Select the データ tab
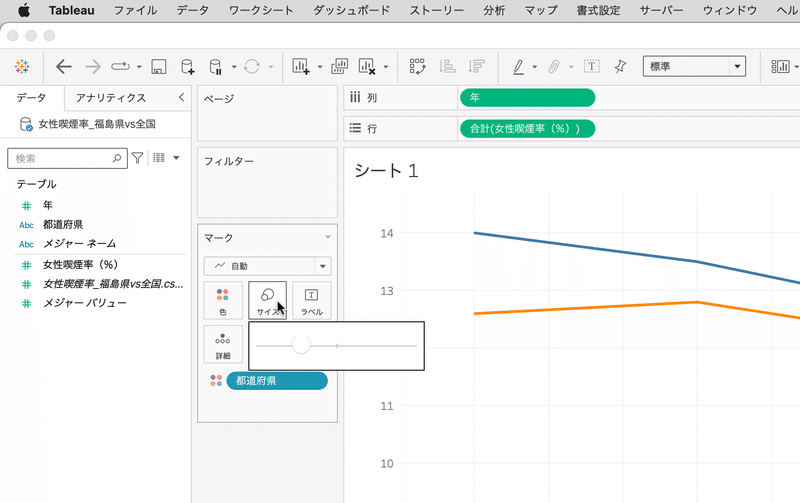 click(31, 97)
